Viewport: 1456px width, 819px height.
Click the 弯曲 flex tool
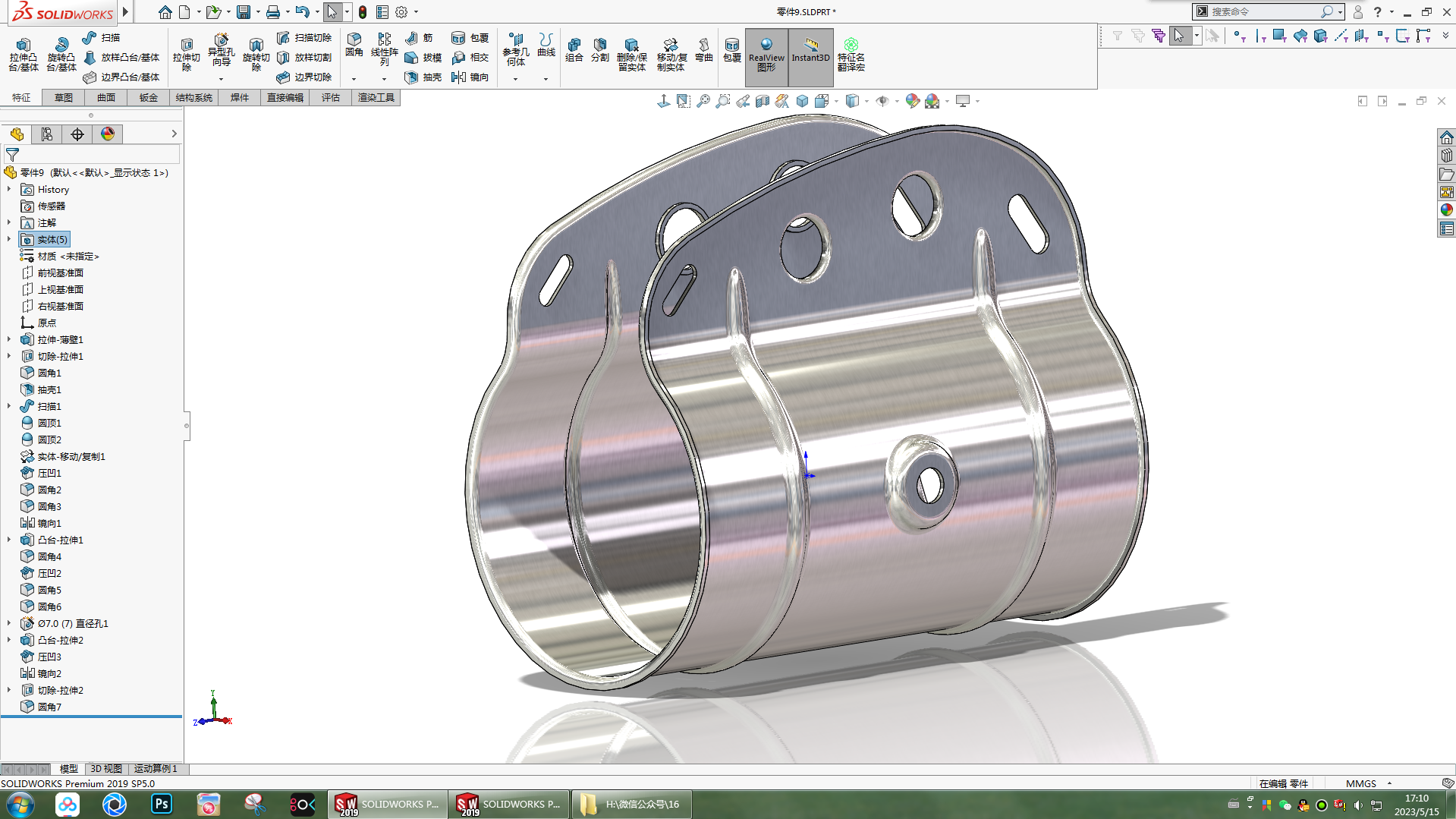704,50
